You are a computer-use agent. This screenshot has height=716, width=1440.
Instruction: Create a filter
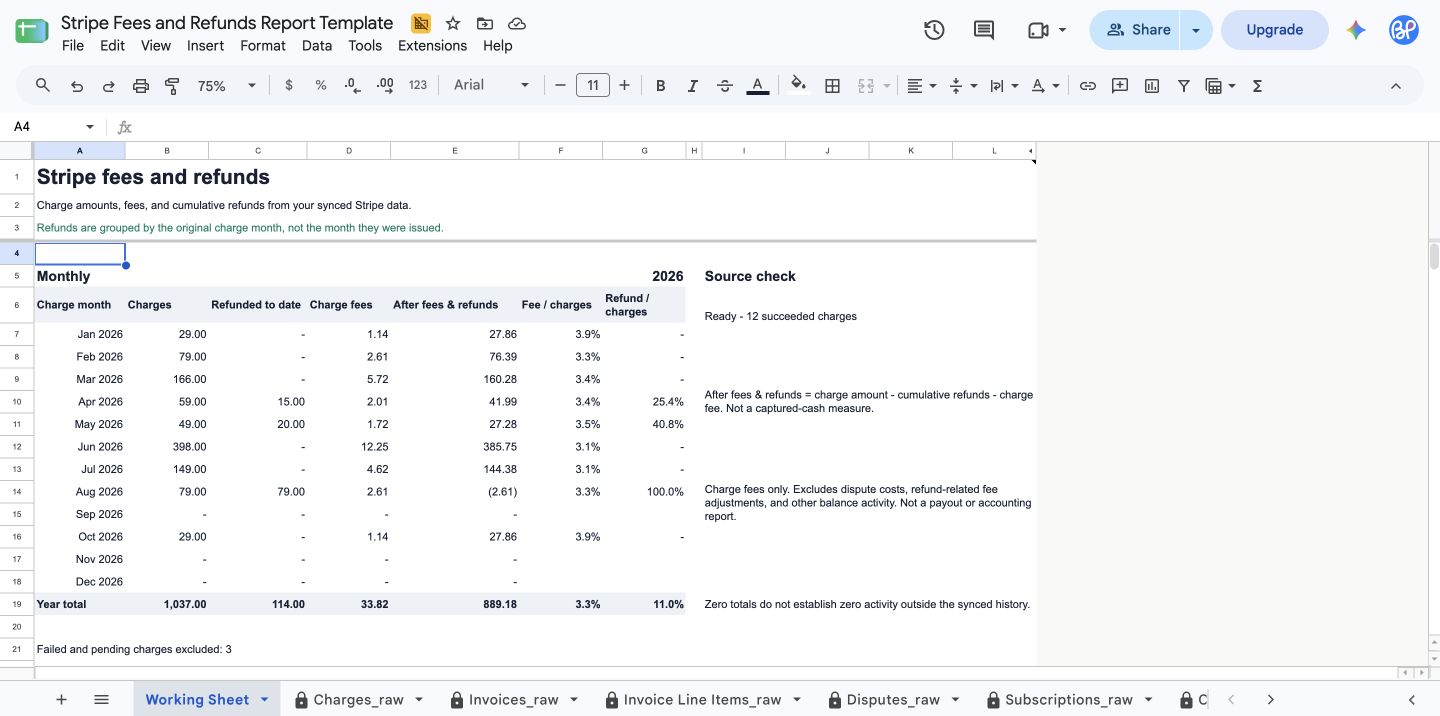point(1184,86)
